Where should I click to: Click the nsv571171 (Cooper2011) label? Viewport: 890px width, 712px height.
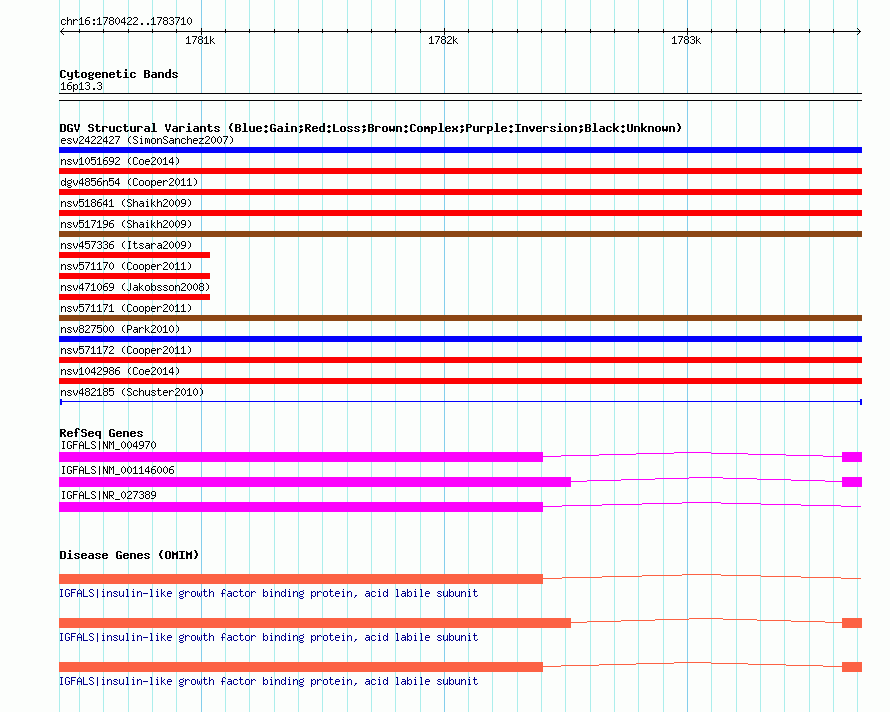click(126, 308)
